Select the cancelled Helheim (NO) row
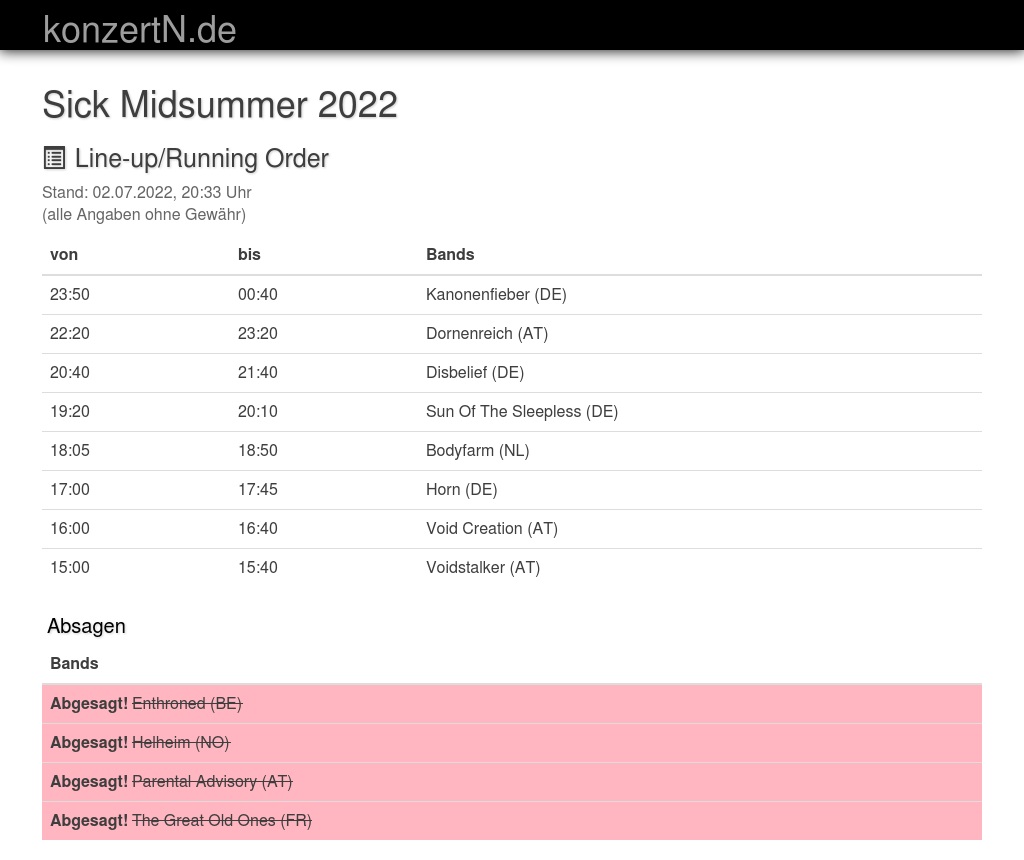This screenshot has width=1024, height=860. pyautogui.click(x=181, y=742)
